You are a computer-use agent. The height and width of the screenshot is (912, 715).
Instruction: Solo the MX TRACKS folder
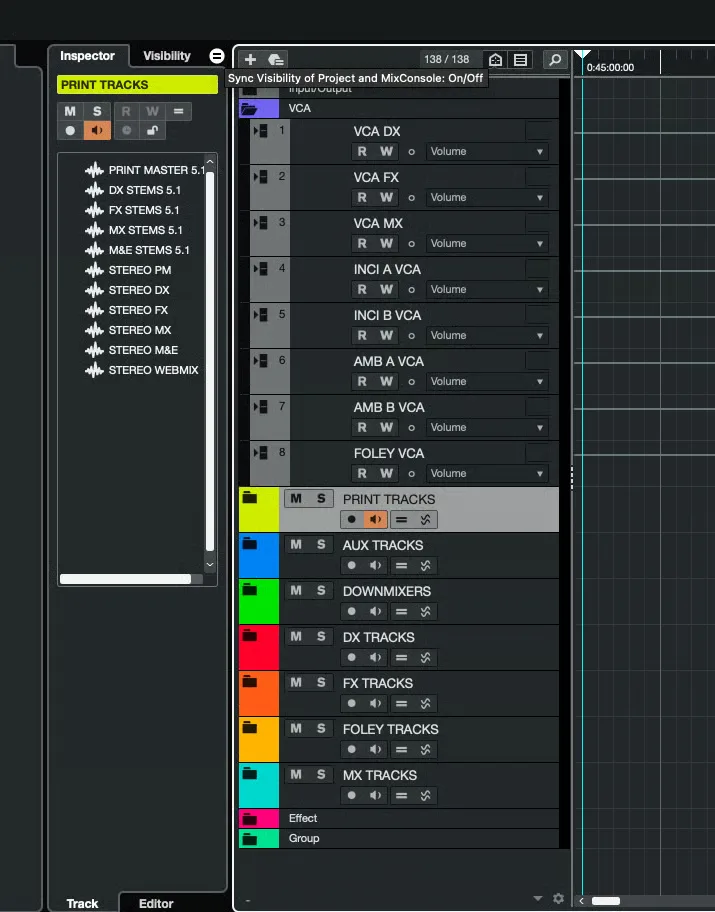click(321, 775)
